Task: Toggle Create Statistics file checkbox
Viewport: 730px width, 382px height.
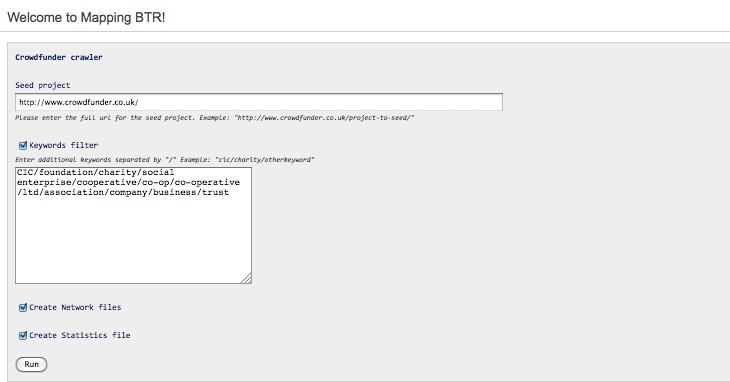Action: 23,335
